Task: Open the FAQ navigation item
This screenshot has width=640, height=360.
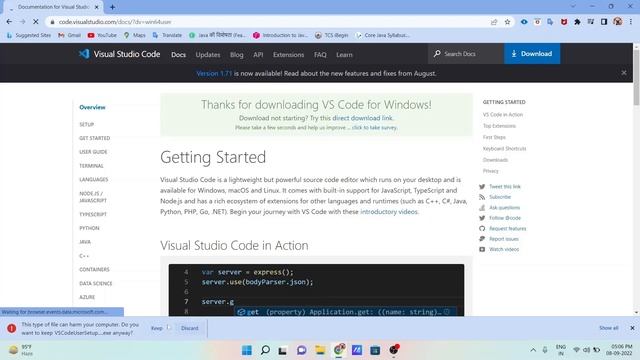Action: (x=320, y=54)
